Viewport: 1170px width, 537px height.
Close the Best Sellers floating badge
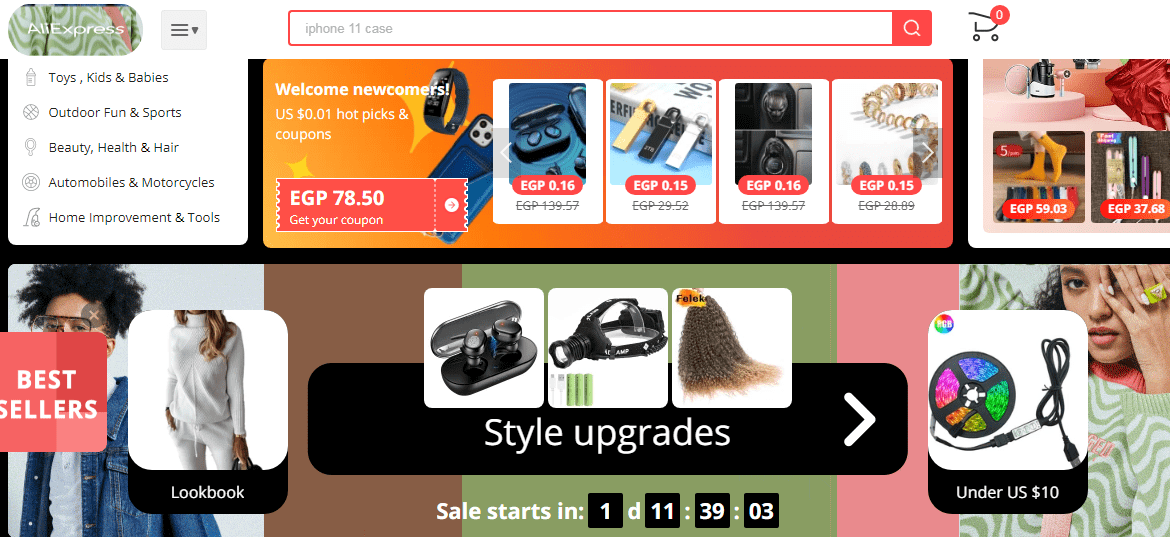point(93,316)
